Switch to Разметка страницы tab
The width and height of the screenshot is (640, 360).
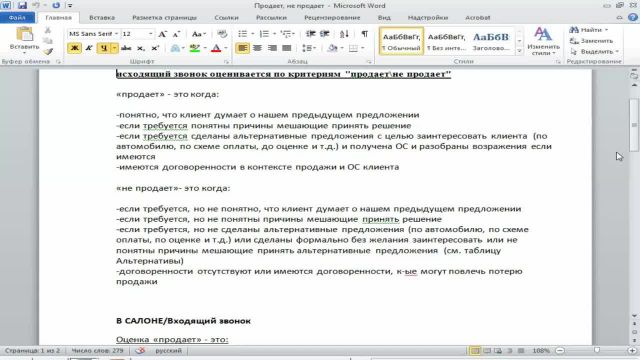point(164,18)
